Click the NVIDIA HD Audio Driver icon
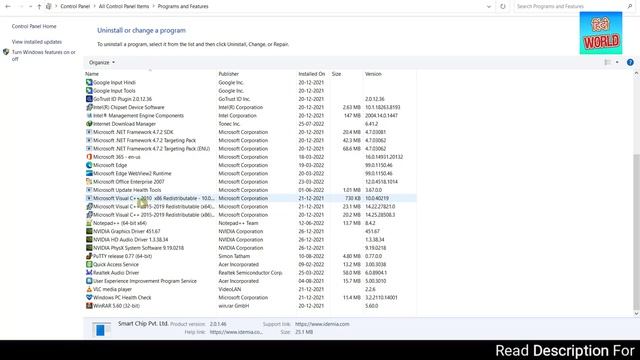This screenshot has height=360, width=640. pyautogui.click(x=89, y=240)
